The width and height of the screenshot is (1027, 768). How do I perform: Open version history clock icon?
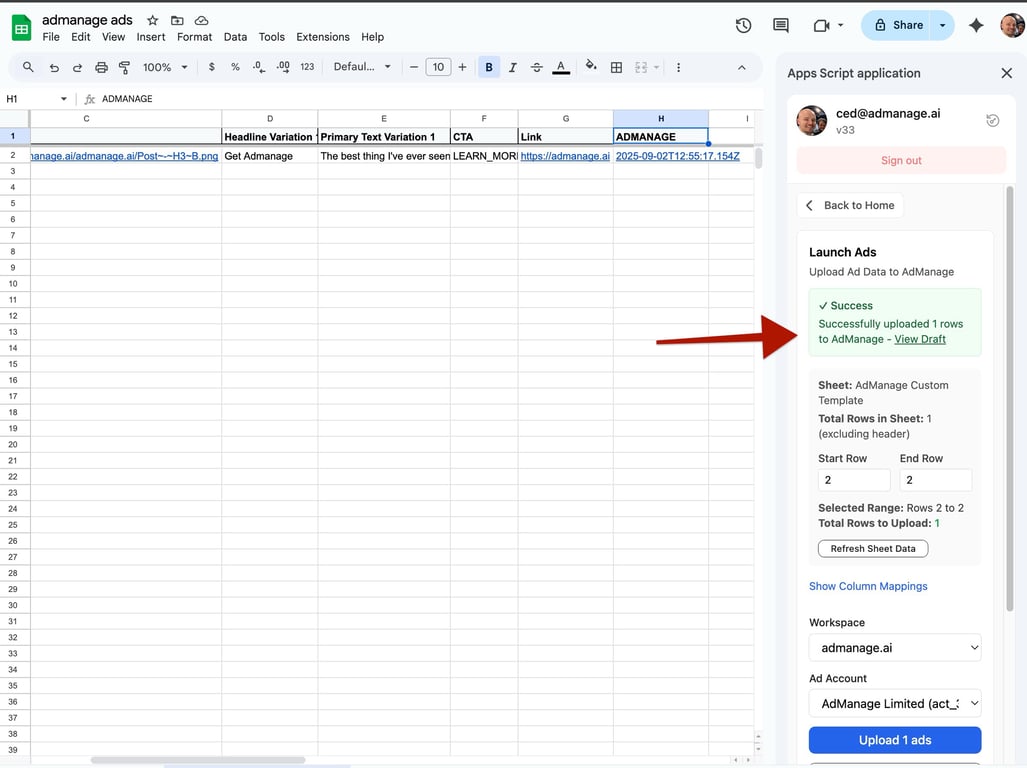pos(743,26)
